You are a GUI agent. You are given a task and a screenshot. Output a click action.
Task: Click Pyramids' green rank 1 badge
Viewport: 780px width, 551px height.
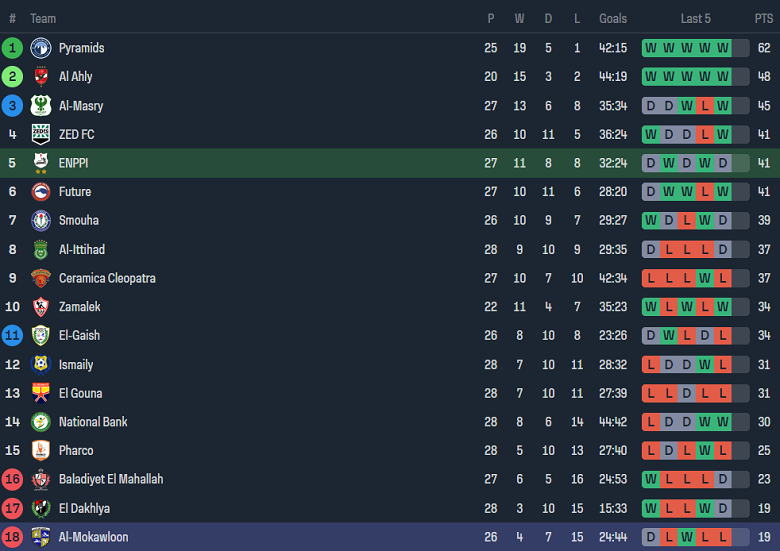[12, 48]
